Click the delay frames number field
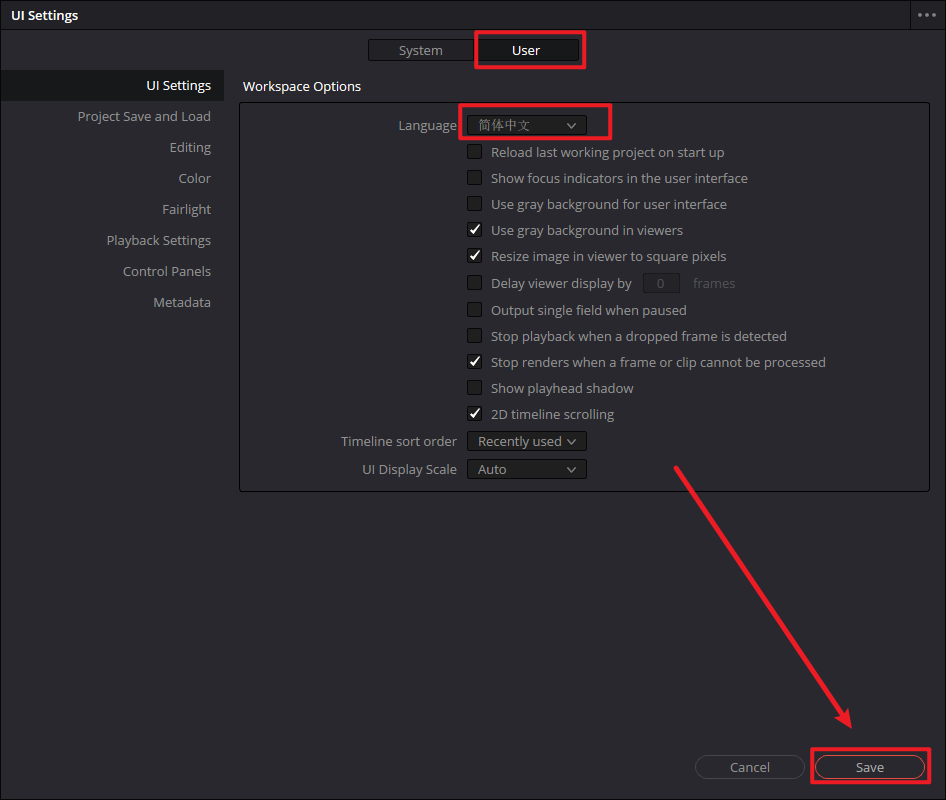Image resolution: width=946 pixels, height=800 pixels. (x=661, y=283)
